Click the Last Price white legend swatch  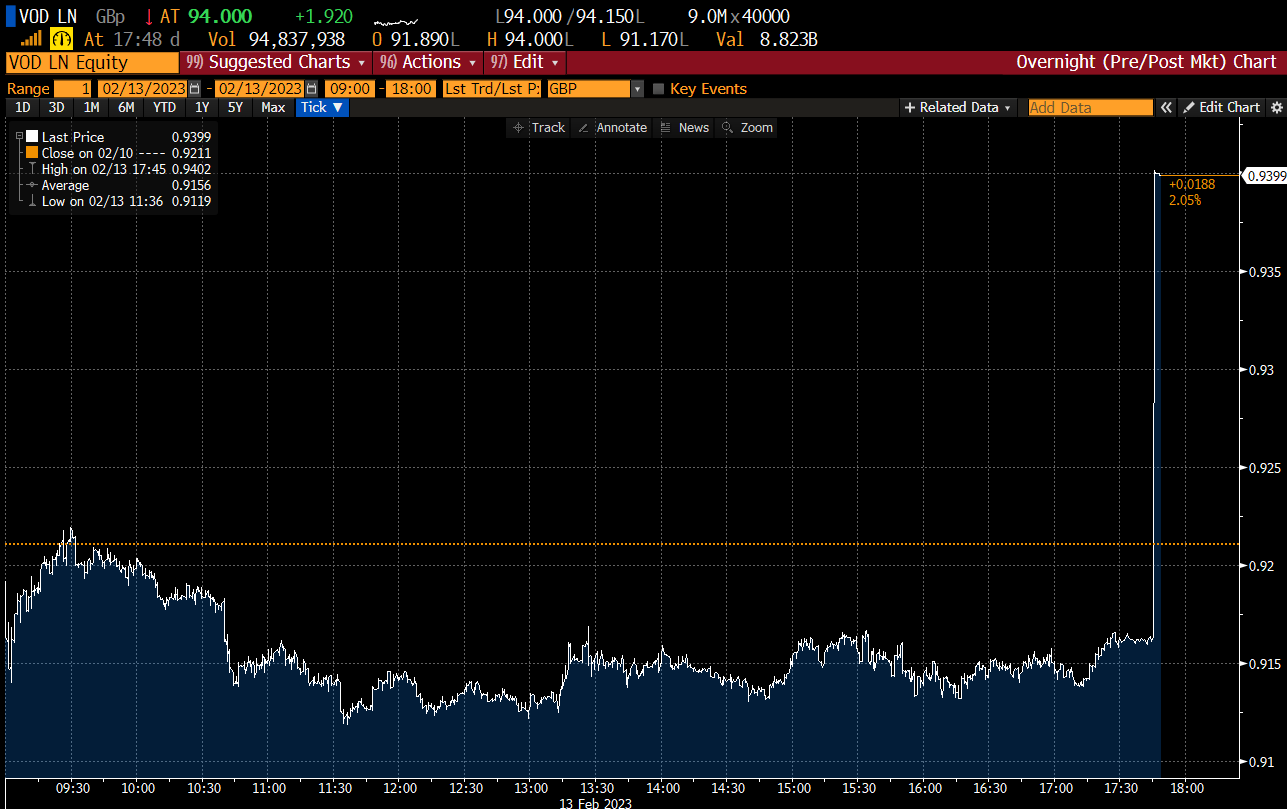32,137
